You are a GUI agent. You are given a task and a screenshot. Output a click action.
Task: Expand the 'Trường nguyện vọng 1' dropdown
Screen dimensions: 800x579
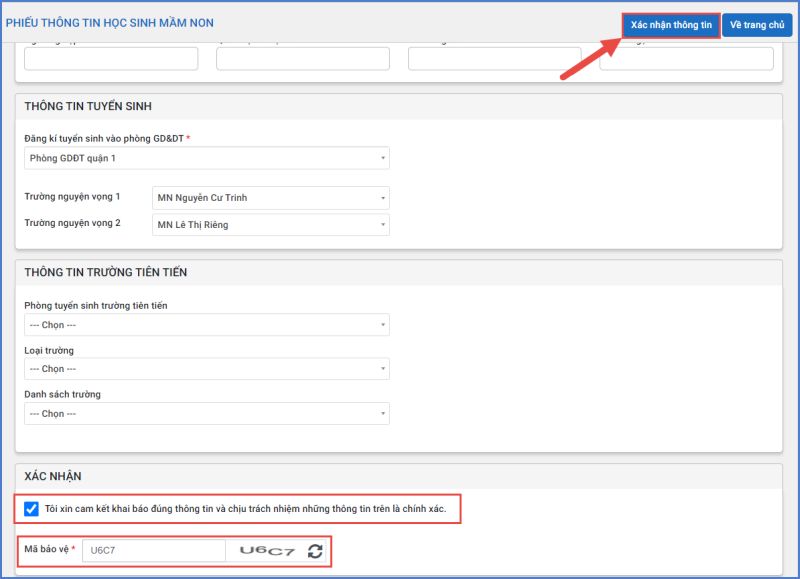(270, 198)
